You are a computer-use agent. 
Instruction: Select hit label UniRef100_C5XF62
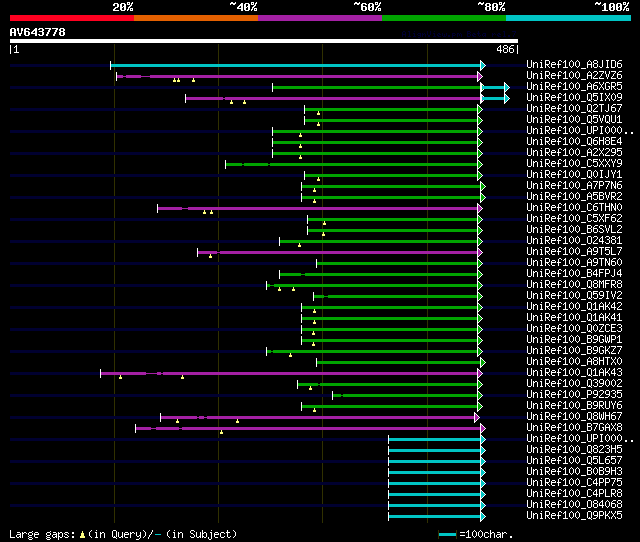coord(574,219)
